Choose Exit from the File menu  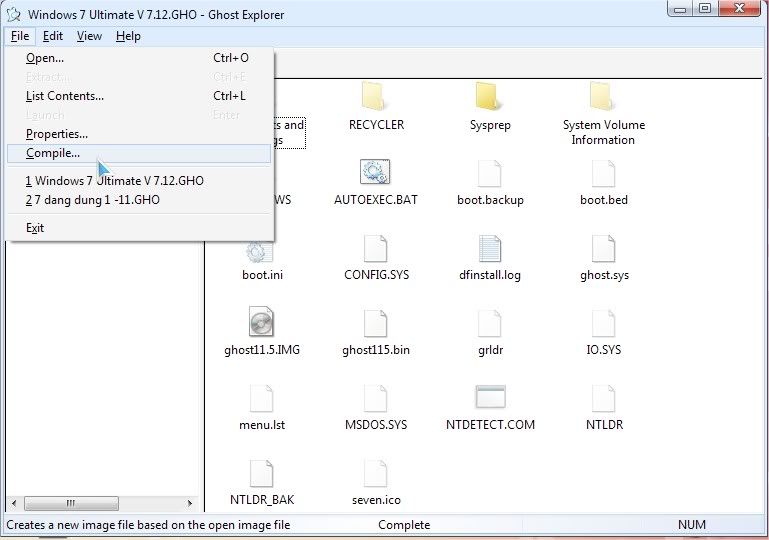(139, 228)
